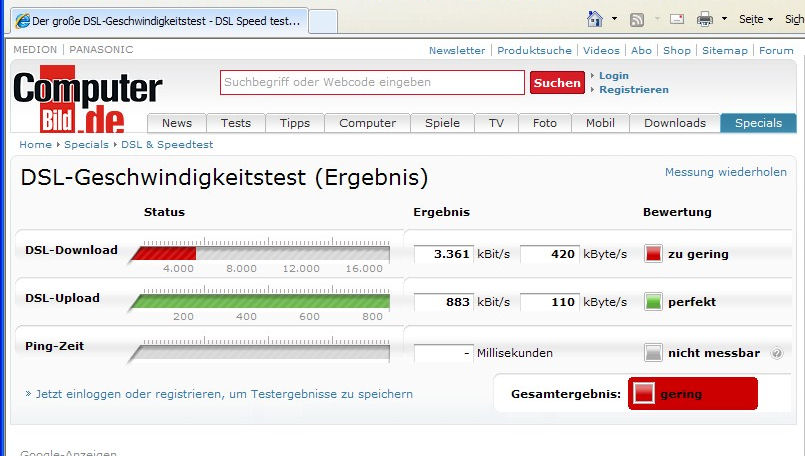The height and width of the screenshot is (456, 805).
Task: Click the read mail envelope icon
Action: click(x=677, y=19)
